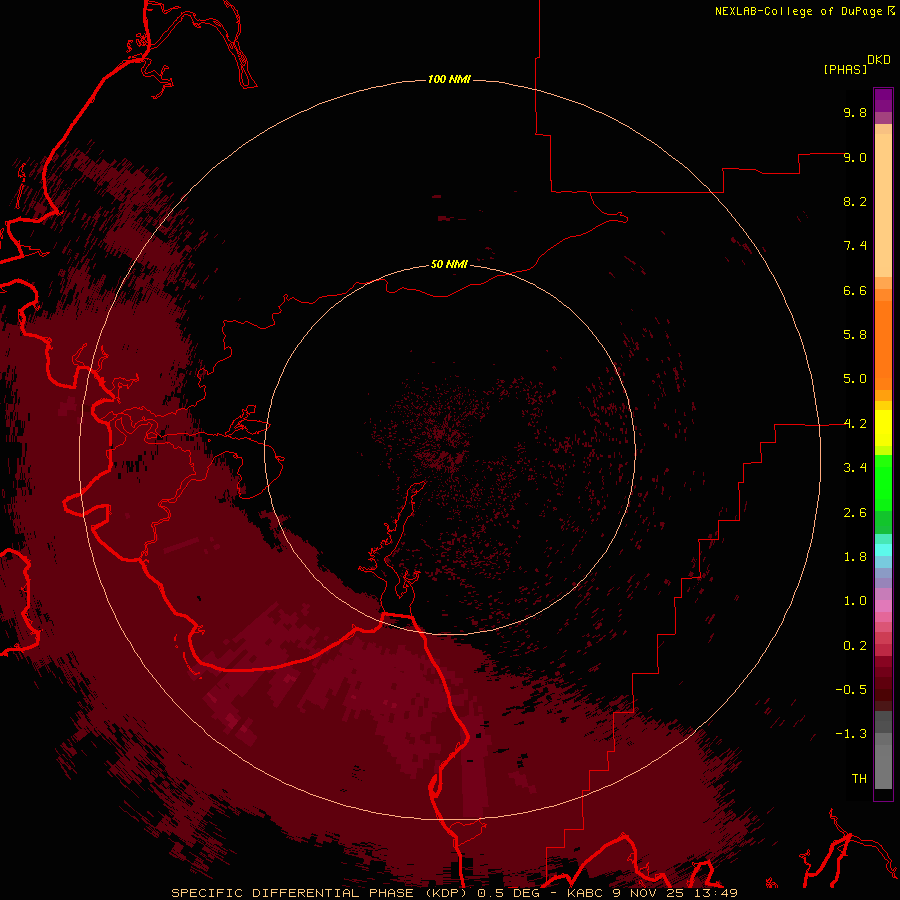
Task: Click the 50 NMI range ring label
Action: (x=449, y=264)
